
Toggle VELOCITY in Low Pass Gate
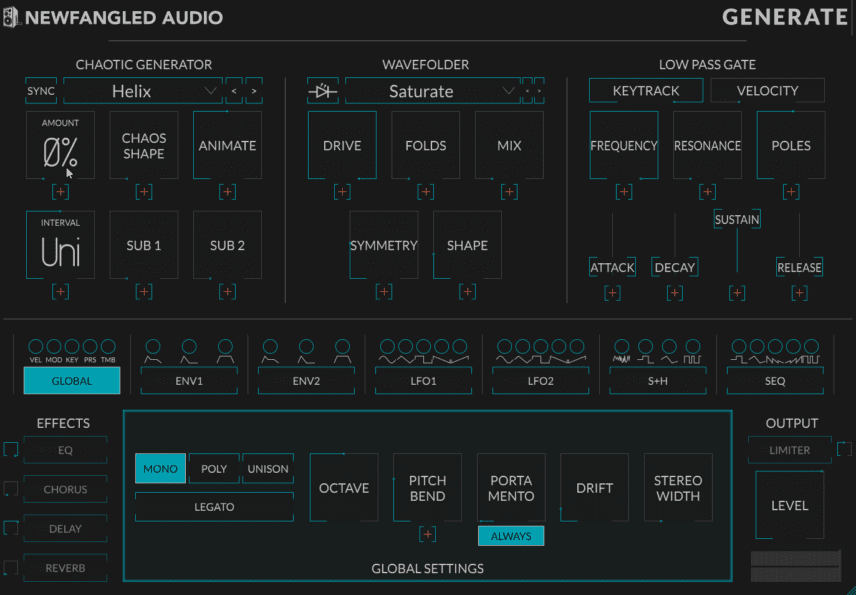pos(767,91)
